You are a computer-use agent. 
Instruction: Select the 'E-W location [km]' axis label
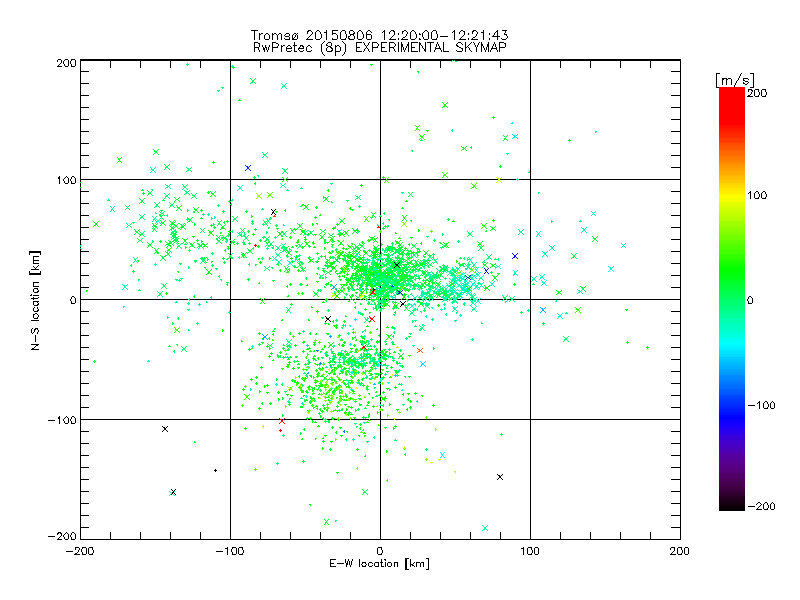pyautogui.click(x=379, y=564)
